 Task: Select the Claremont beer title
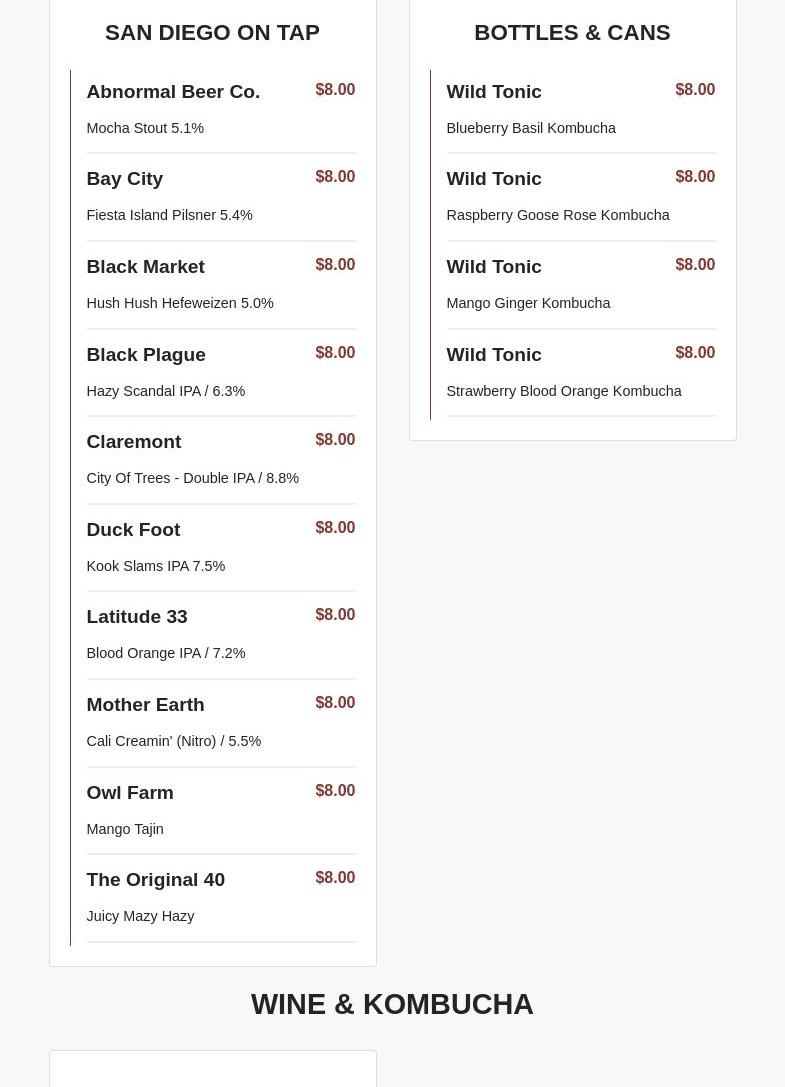click(133, 442)
